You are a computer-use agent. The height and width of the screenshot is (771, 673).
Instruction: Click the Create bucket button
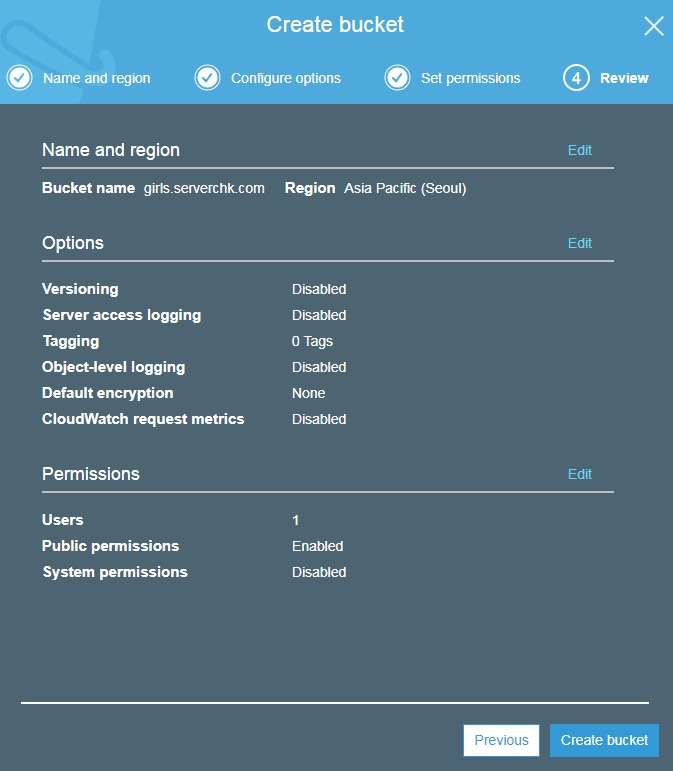tap(604, 740)
